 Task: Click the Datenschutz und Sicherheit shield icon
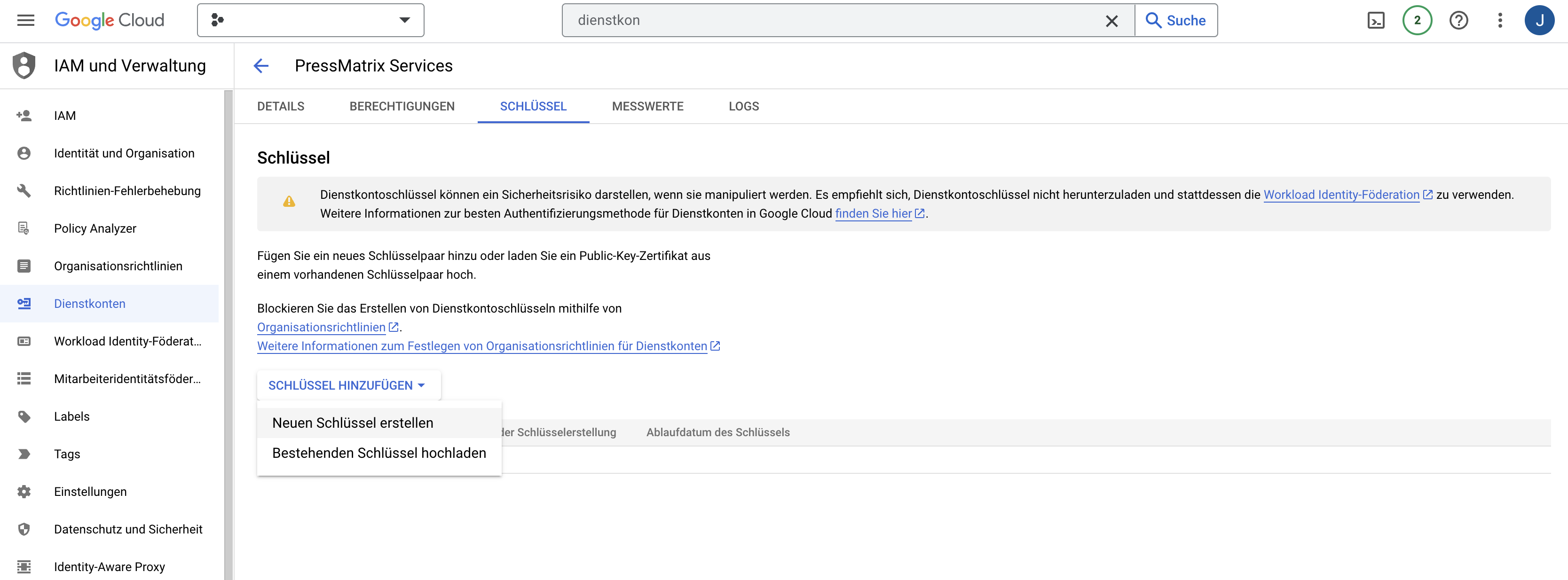click(24, 530)
